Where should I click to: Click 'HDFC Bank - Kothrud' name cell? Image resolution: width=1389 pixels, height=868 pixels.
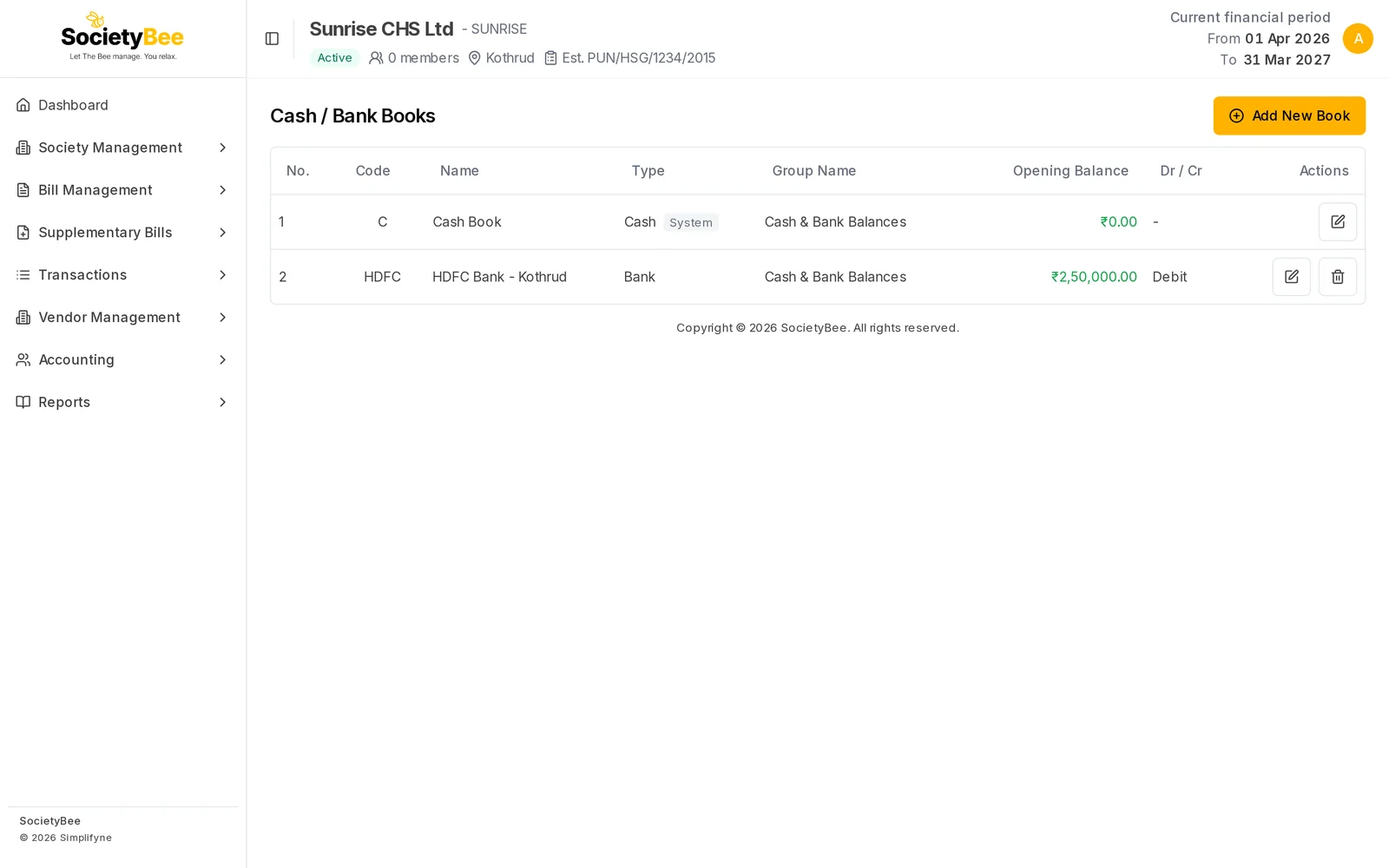(x=499, y=277)
